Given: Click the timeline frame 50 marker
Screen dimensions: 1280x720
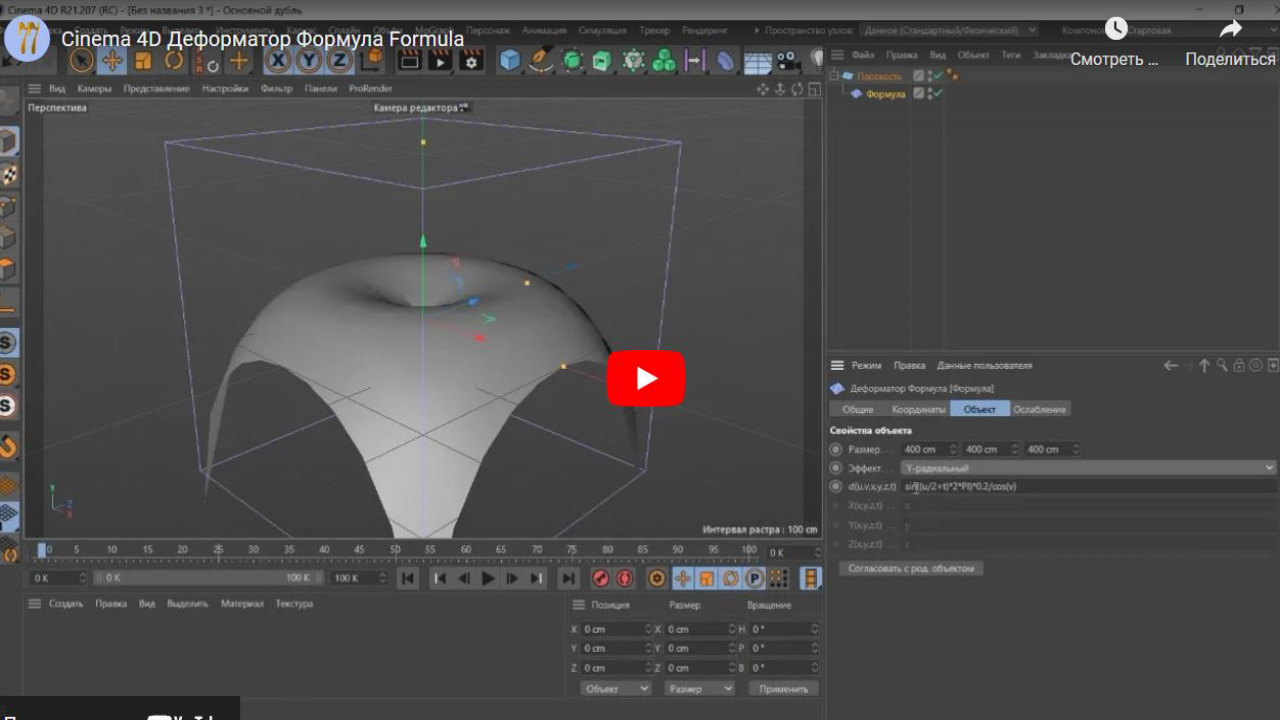Looking at the screenshot, I should pos(396,550).
